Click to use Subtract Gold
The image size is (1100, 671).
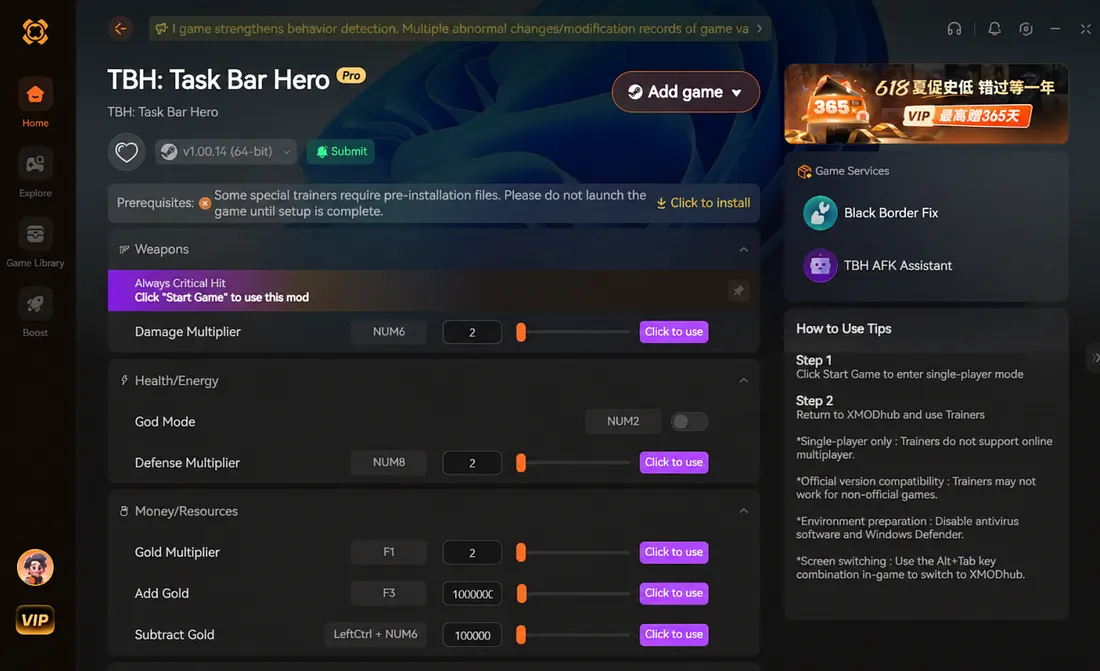(x=673, y=635)
